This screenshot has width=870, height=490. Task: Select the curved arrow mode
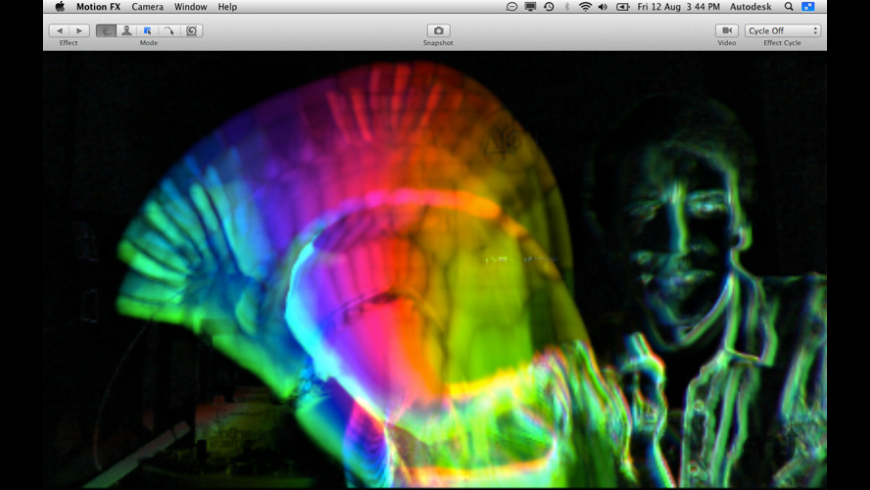[169, 31]
